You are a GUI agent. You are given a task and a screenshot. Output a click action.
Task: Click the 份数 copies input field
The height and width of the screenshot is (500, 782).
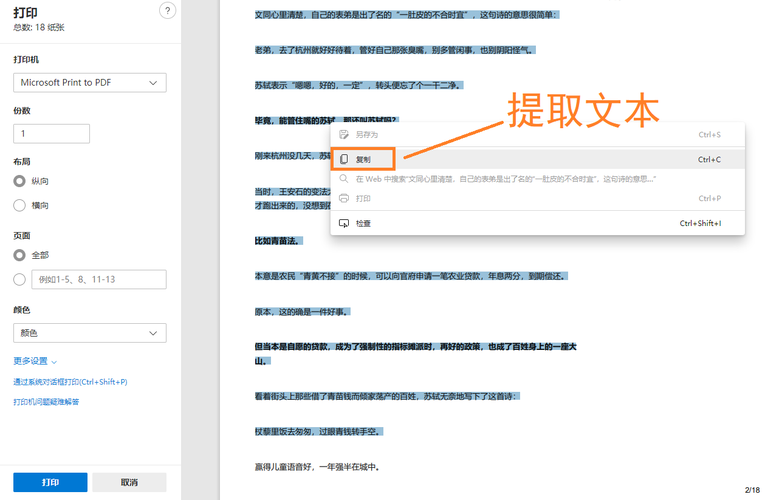pyautogui.click(x=51, y=134)
